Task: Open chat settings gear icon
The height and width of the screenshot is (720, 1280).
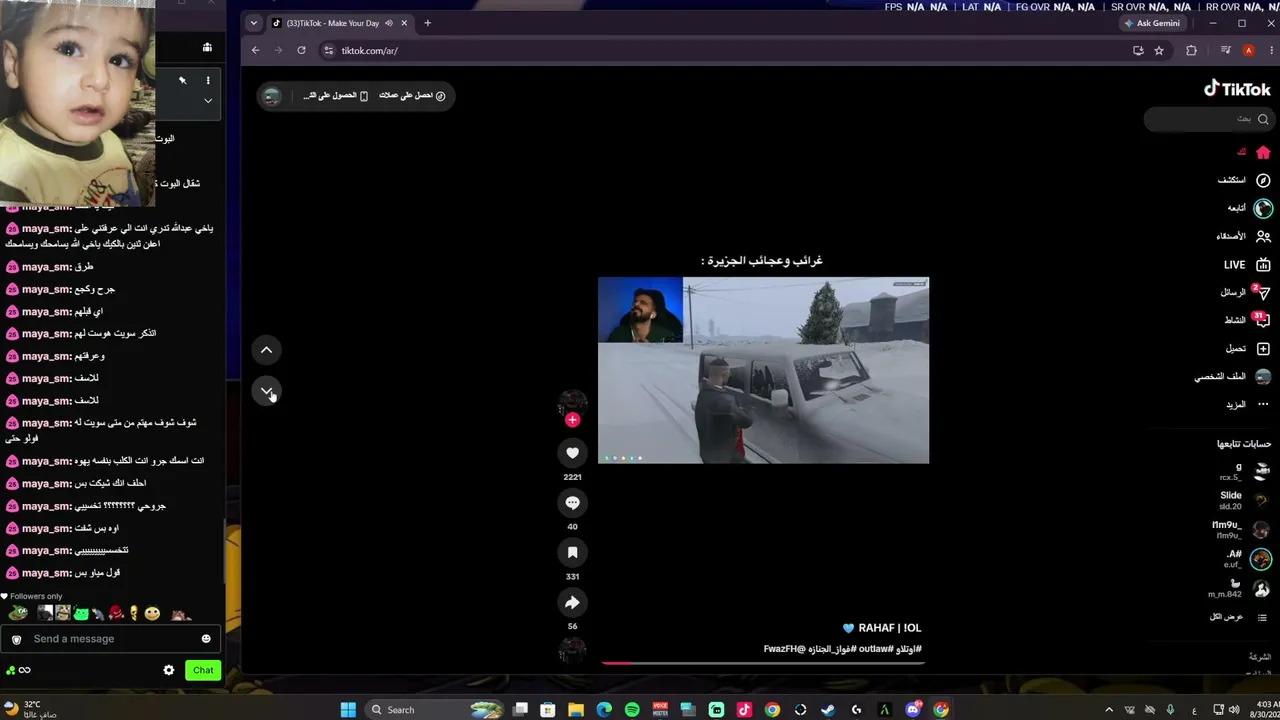Action: pos(169,670)
